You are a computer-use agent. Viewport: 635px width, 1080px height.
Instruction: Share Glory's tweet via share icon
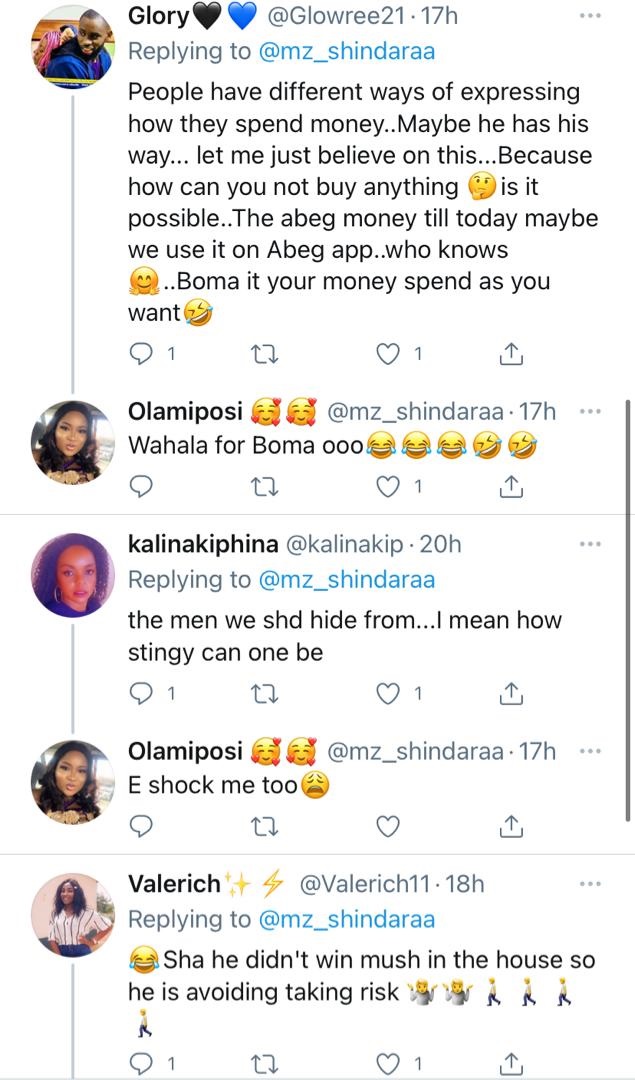pos(510,352)
